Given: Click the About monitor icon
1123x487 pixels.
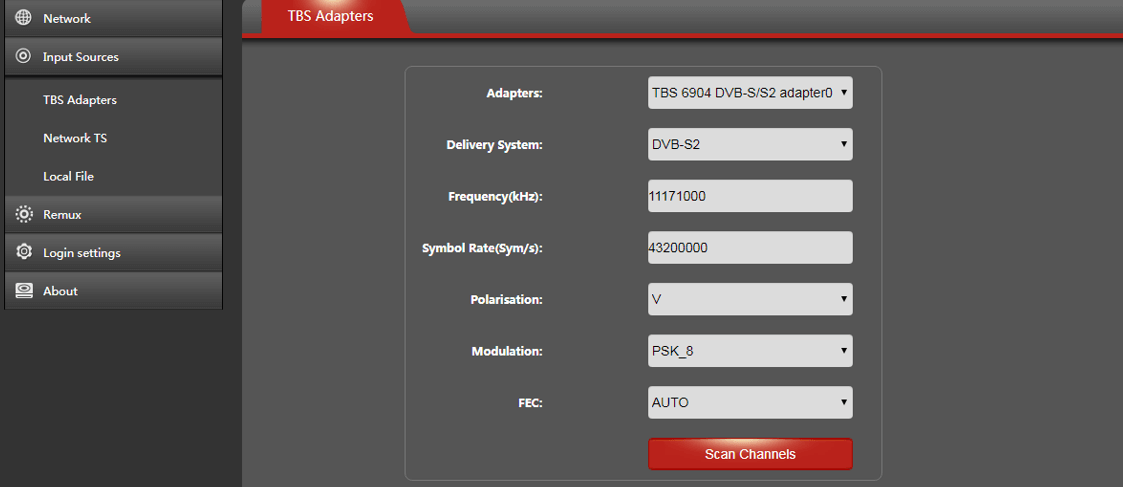Looking at the screenshot, I should [x=23, y=291].
